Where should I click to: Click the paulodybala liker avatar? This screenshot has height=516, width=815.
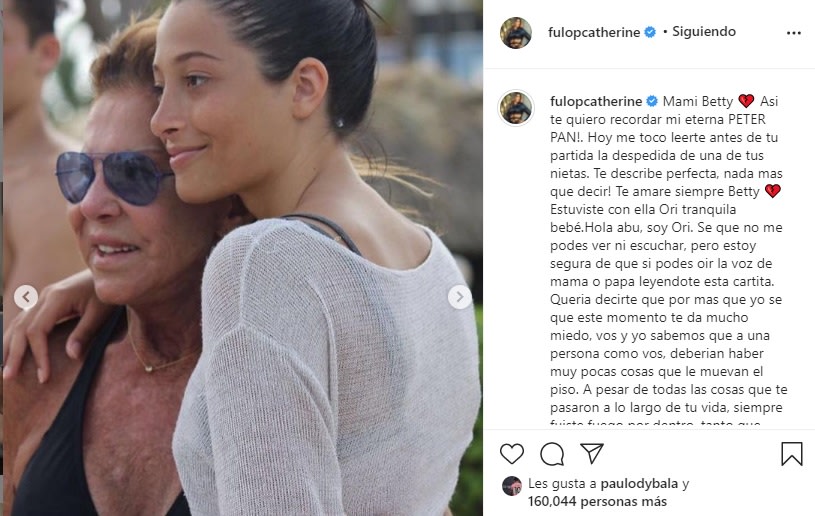click(x=511, y=486)
